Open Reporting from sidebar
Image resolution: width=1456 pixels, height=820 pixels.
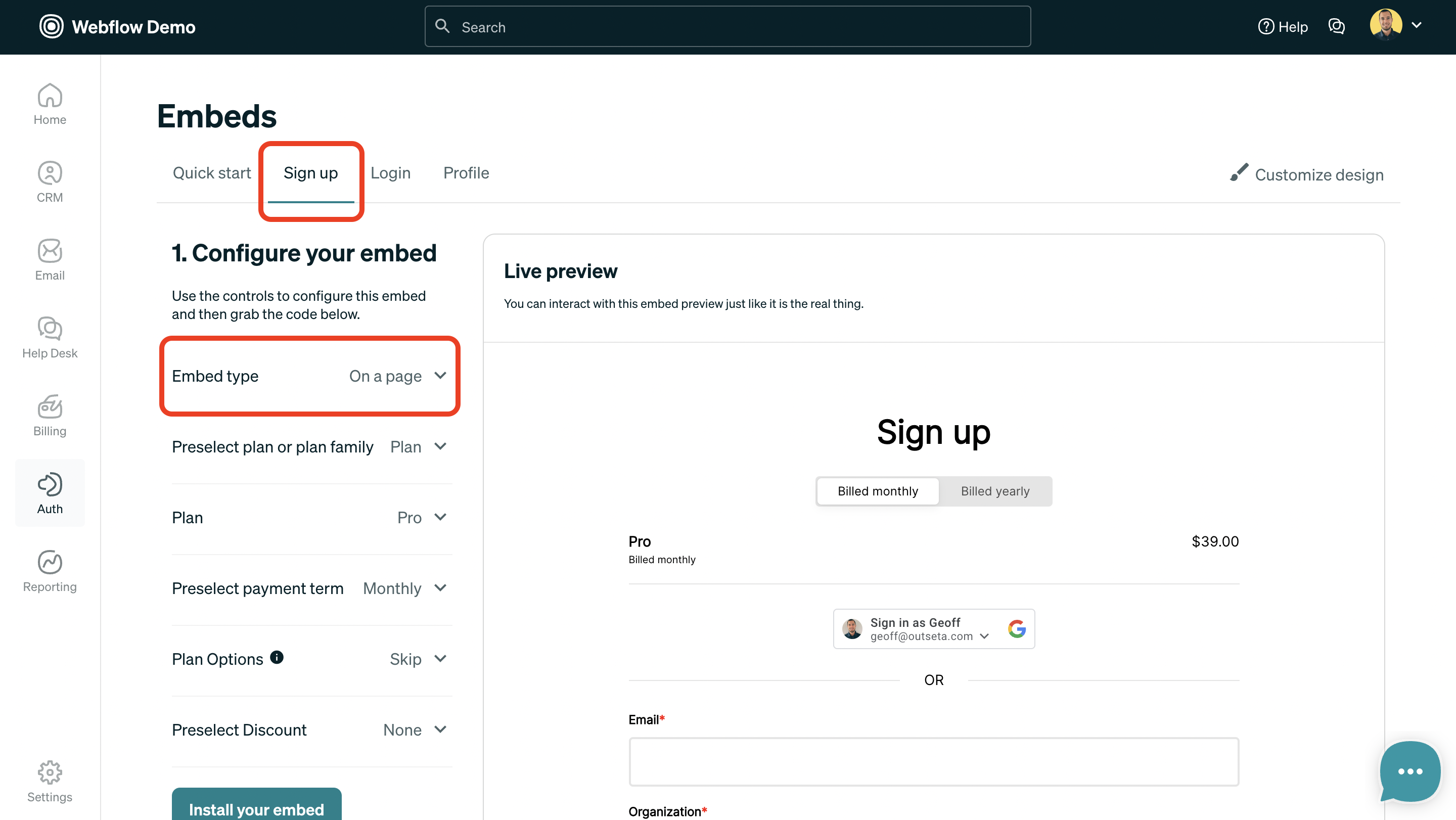point(50,571)
